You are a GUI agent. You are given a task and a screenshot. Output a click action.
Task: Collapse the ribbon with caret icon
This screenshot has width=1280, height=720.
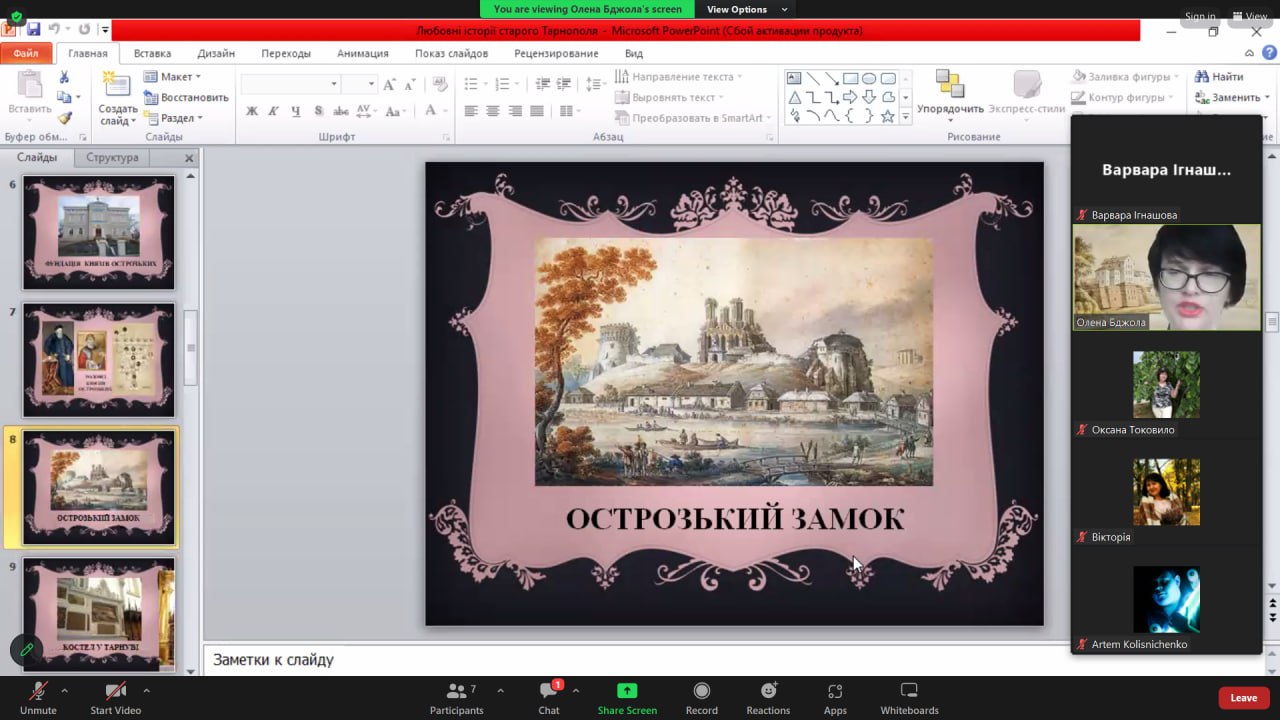(1251, 53)
